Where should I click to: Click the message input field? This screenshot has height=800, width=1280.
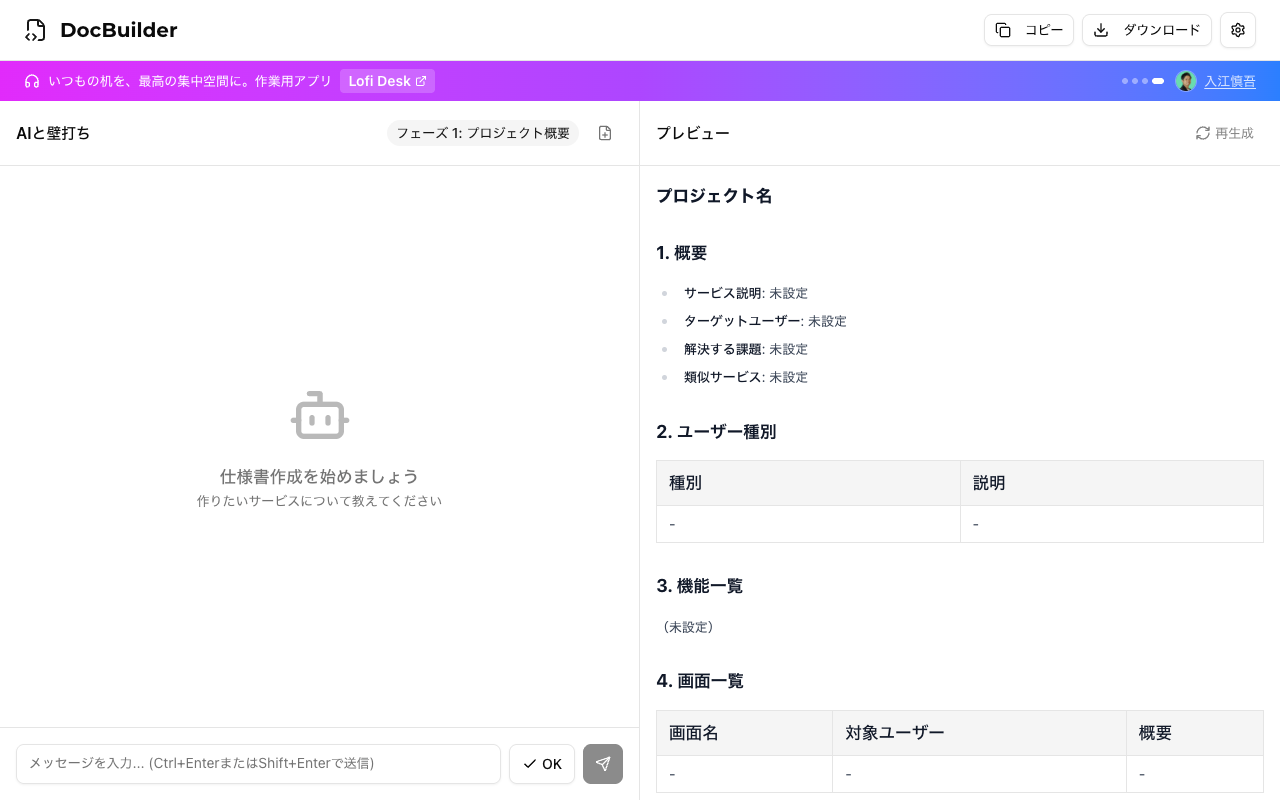258,763
